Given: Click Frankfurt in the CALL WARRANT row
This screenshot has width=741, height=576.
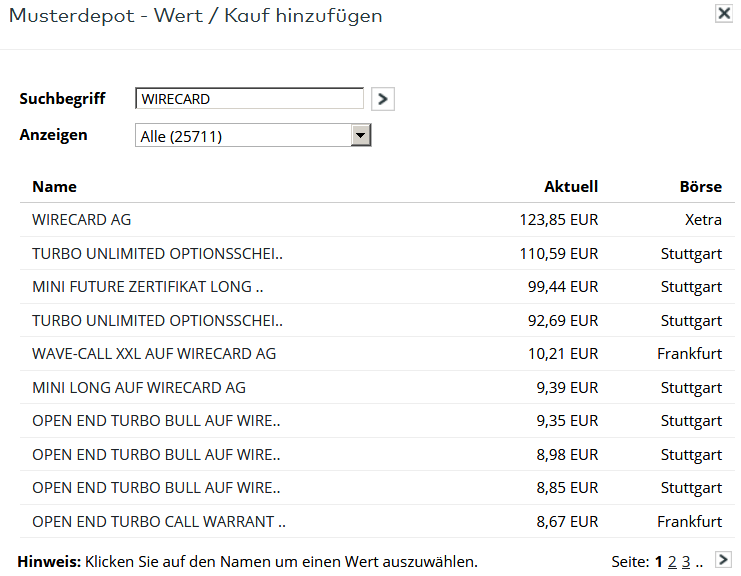Looking at the screenshot, I should [x=689, y=522].
